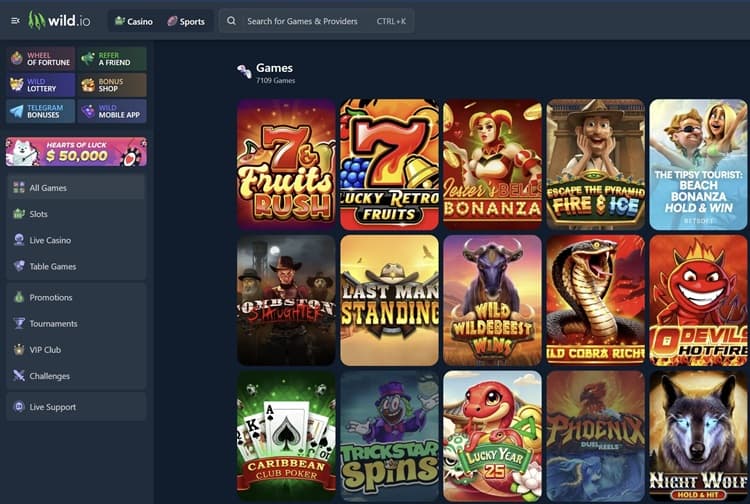The height and width of the screenshot is (504, 750).
Task: Click the VIP Club crown icon
Action: [19, 350]
